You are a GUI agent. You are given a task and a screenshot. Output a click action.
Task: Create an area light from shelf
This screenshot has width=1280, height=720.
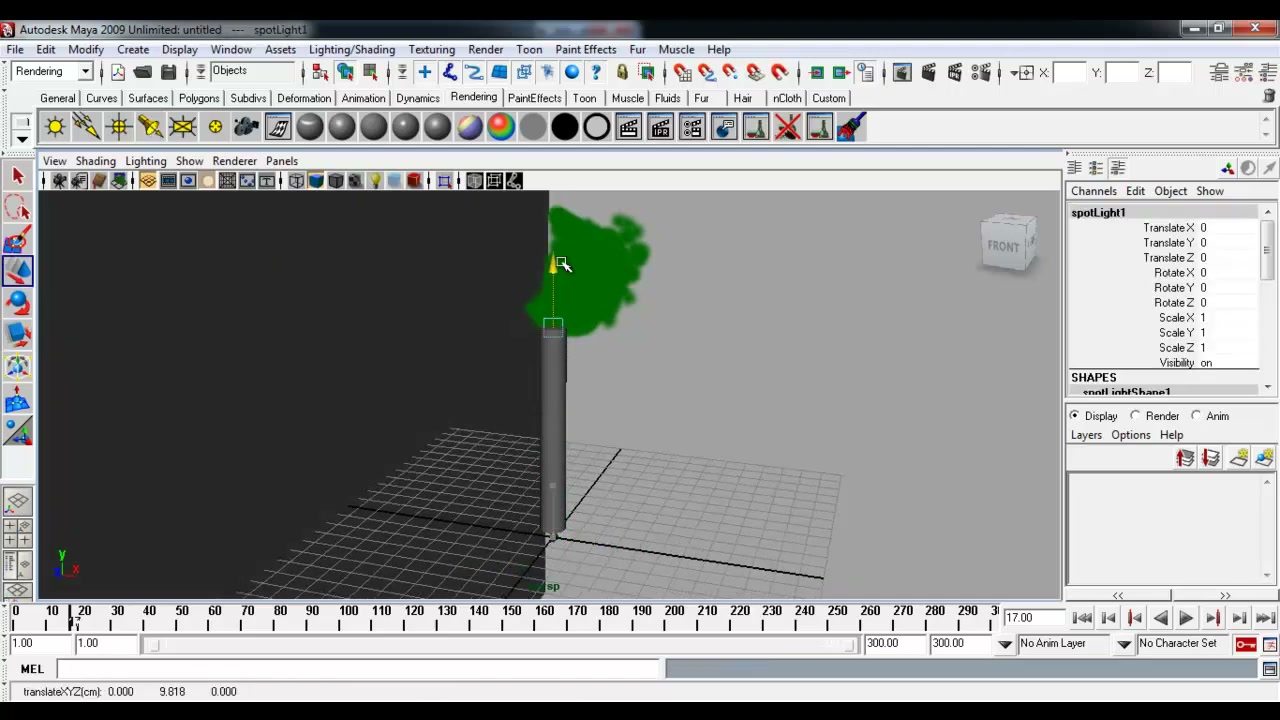[x=183, y=127]
